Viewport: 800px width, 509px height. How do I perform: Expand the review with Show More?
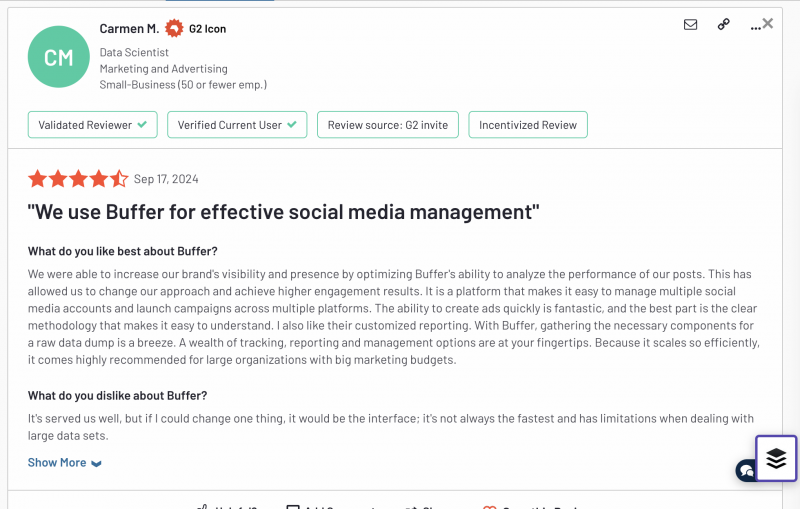point(64,463)
